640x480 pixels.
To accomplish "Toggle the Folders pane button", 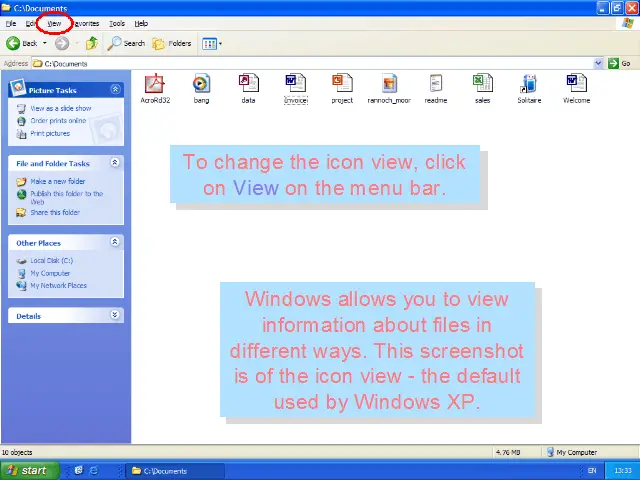I will tap(172, 43).
